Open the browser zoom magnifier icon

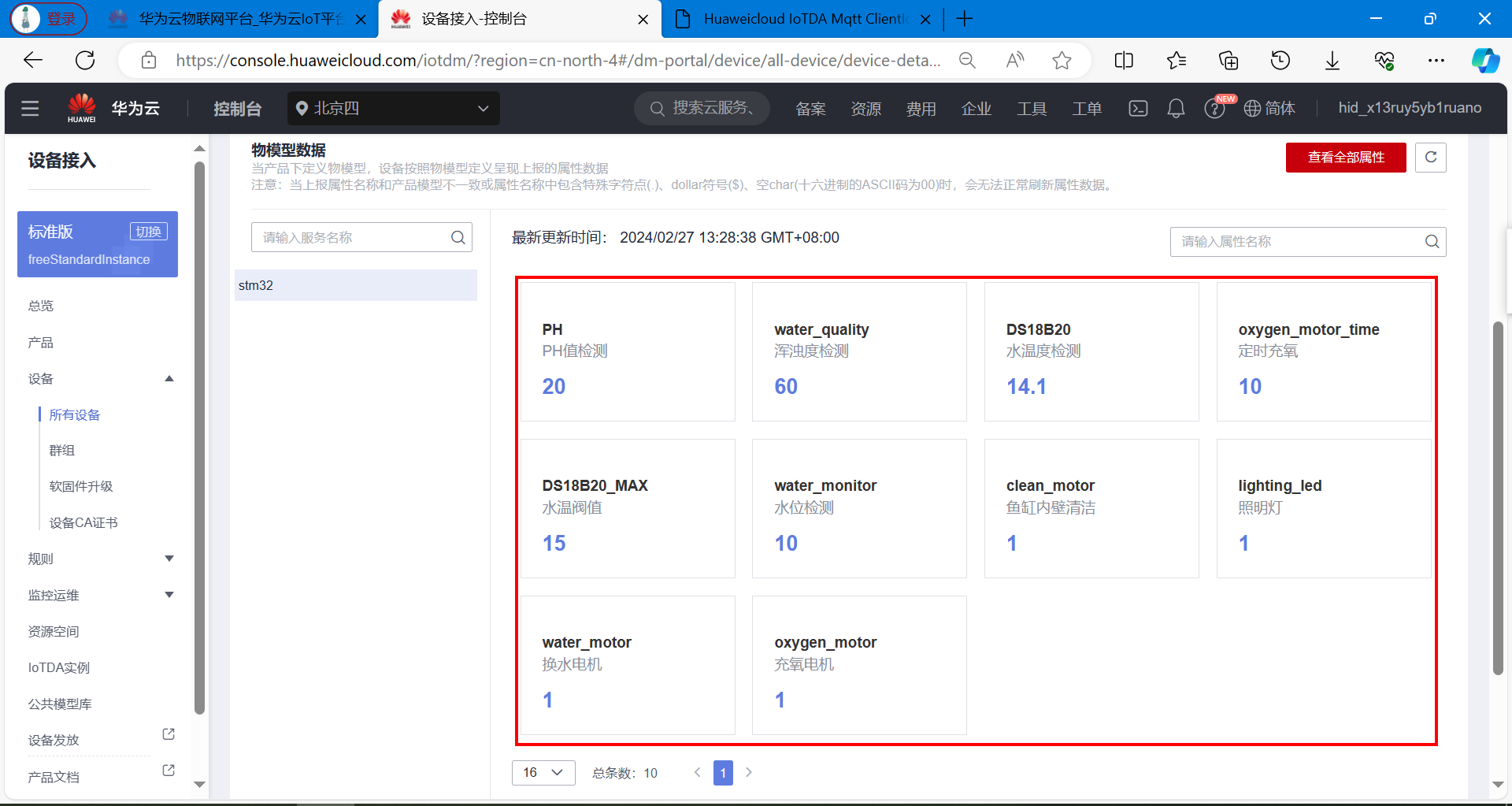967,61
